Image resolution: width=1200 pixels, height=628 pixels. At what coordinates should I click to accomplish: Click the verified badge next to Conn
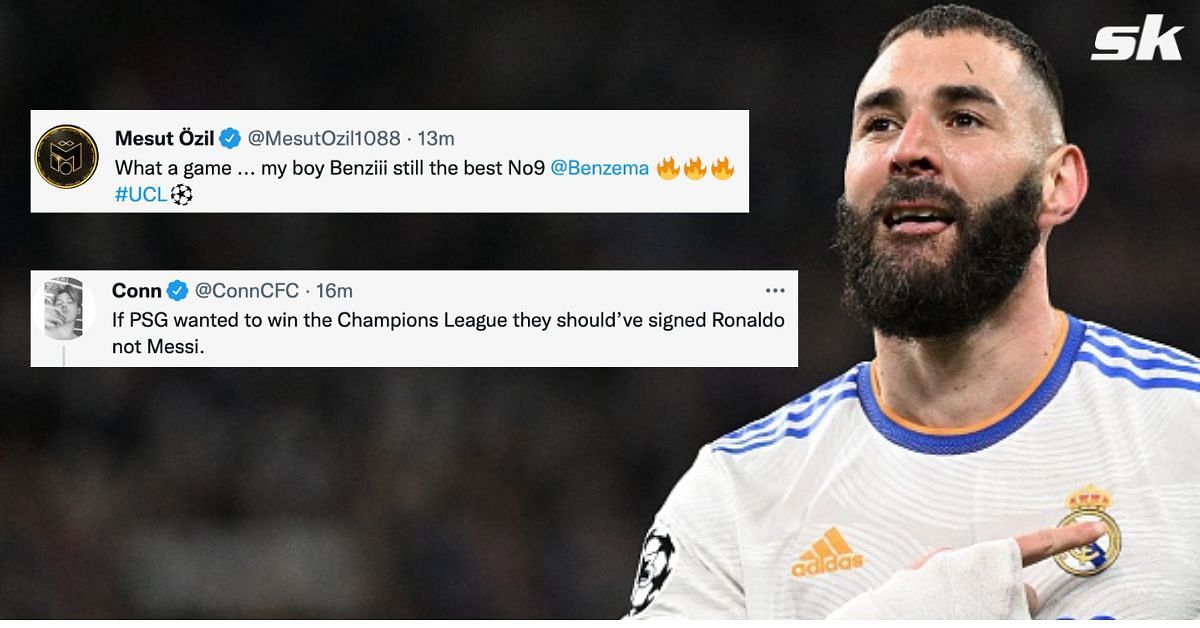click(x=177, y=291)
